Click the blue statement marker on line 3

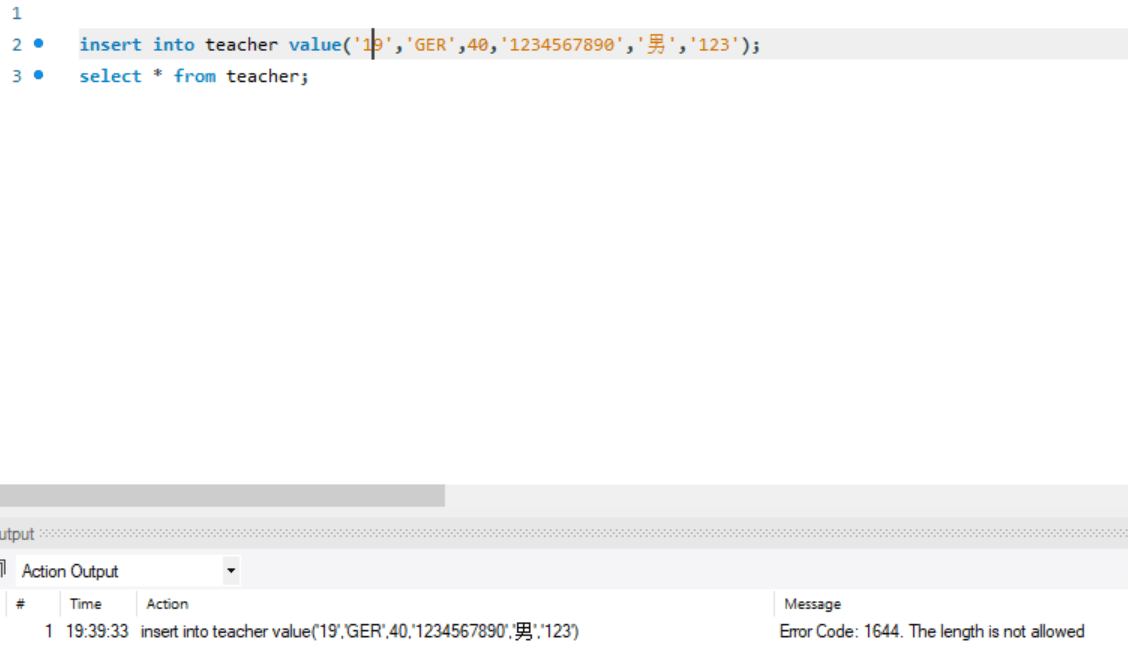(39, 75)
